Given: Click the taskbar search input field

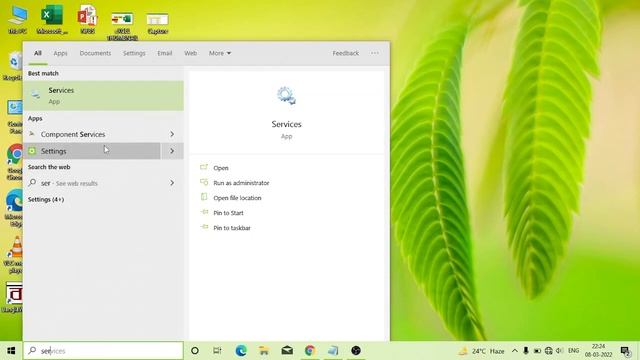Looking at the screenshot, I should [103, 351].
